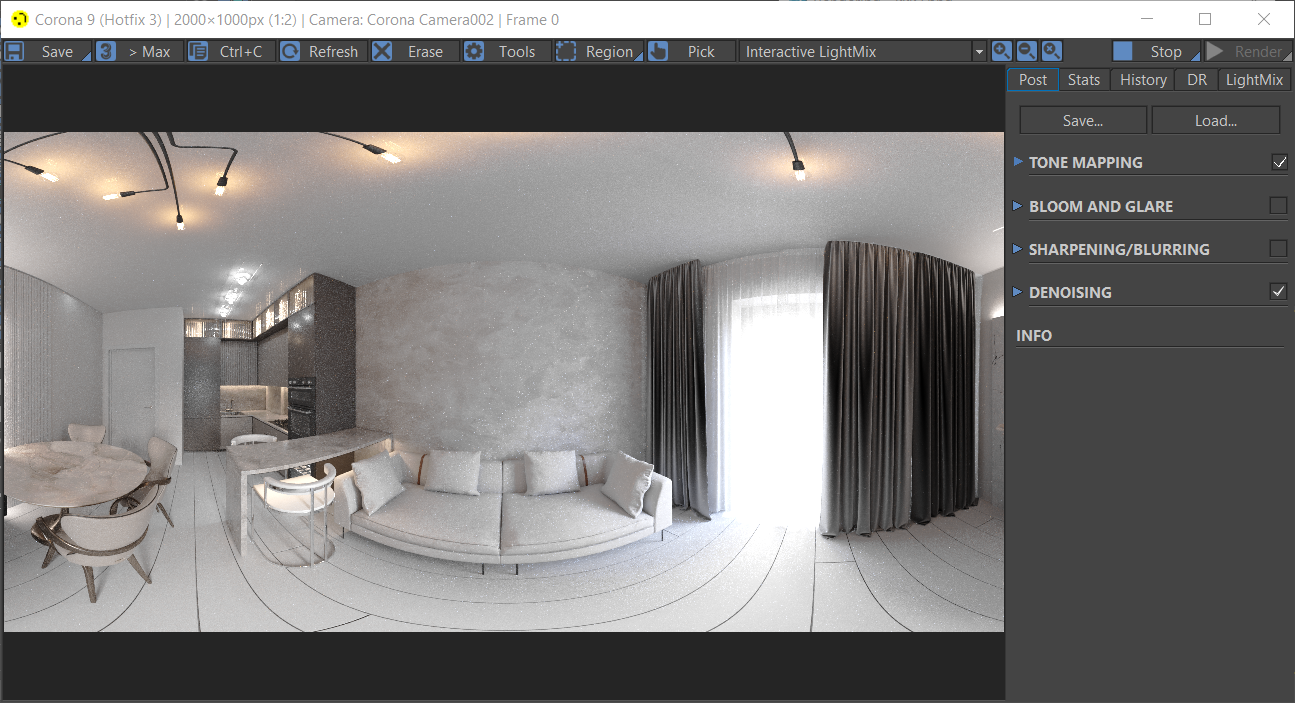Click the zoom to fit magnifier icon
Image resolution: width=1295 pixels, height=703 pixels.
pos(1051,51)
